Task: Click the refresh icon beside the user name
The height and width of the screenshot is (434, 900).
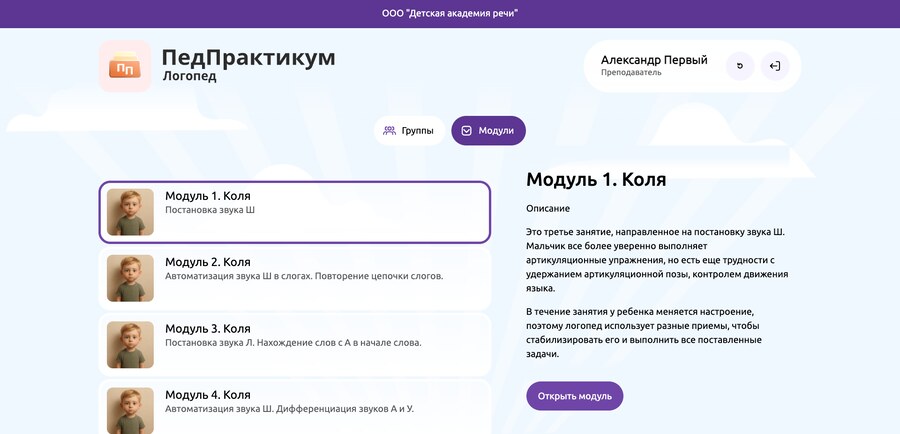Action: coord(740,66)
